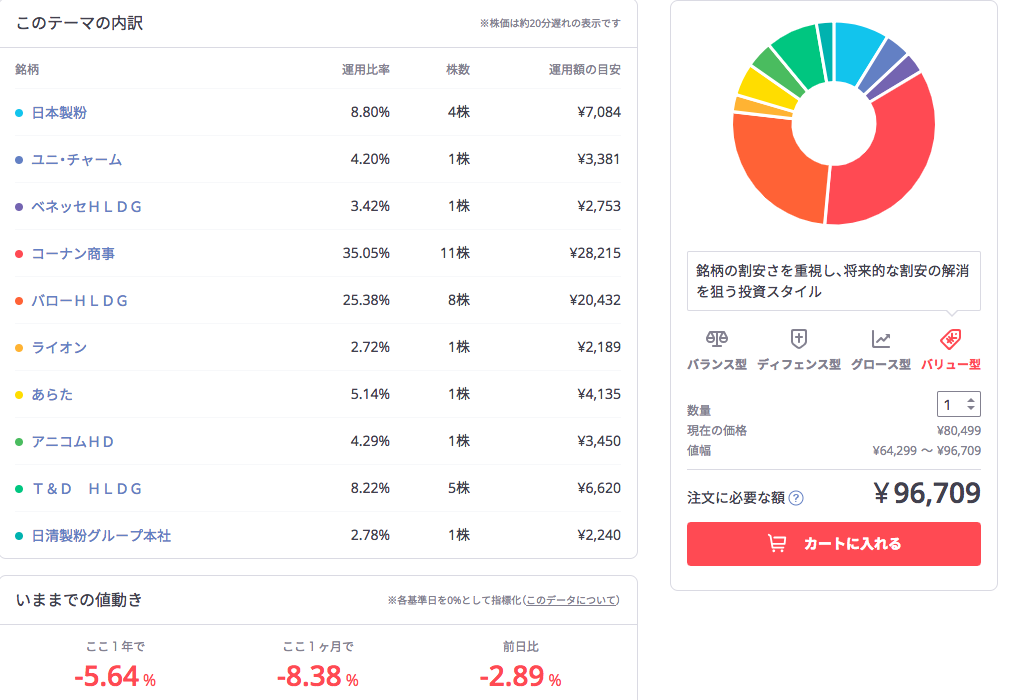
Task: Click the 株数 column header
Action: coord(458,70)
